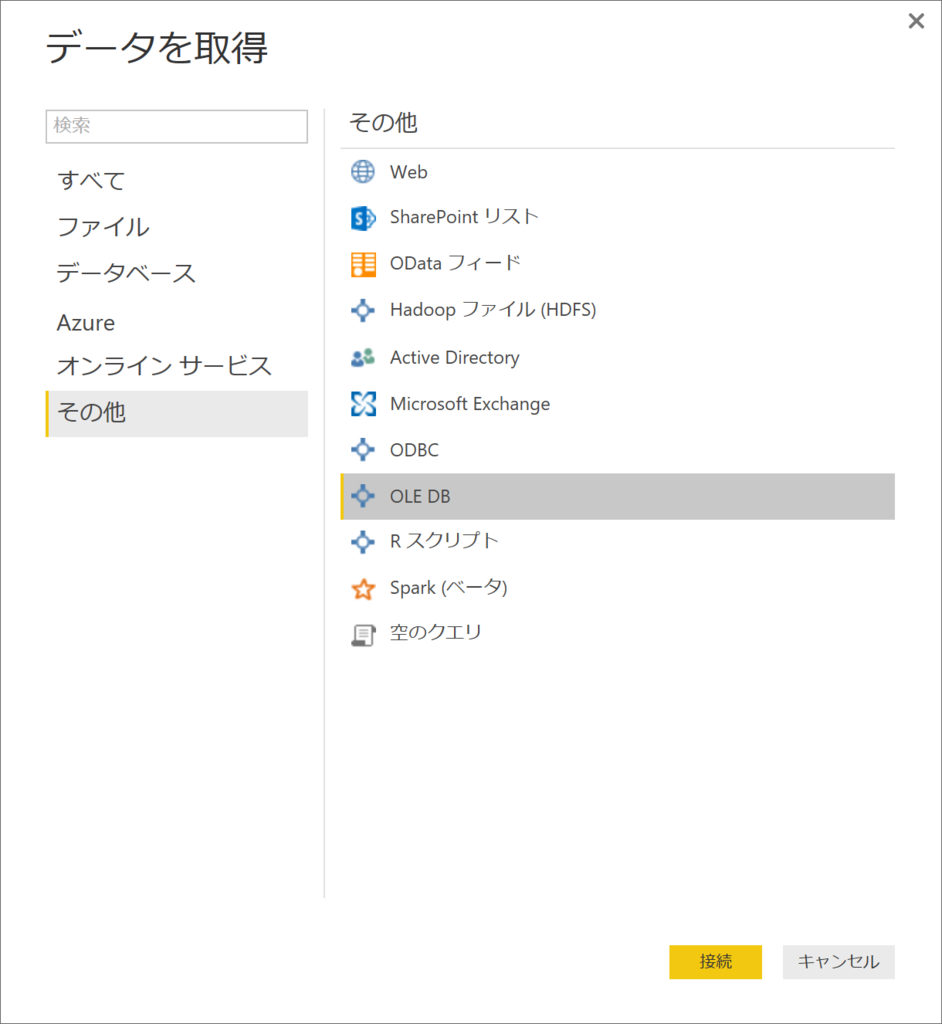Click the 接続 button
Image resolution: width=942 pixels, height=1024 pixels.
point(715,961)
